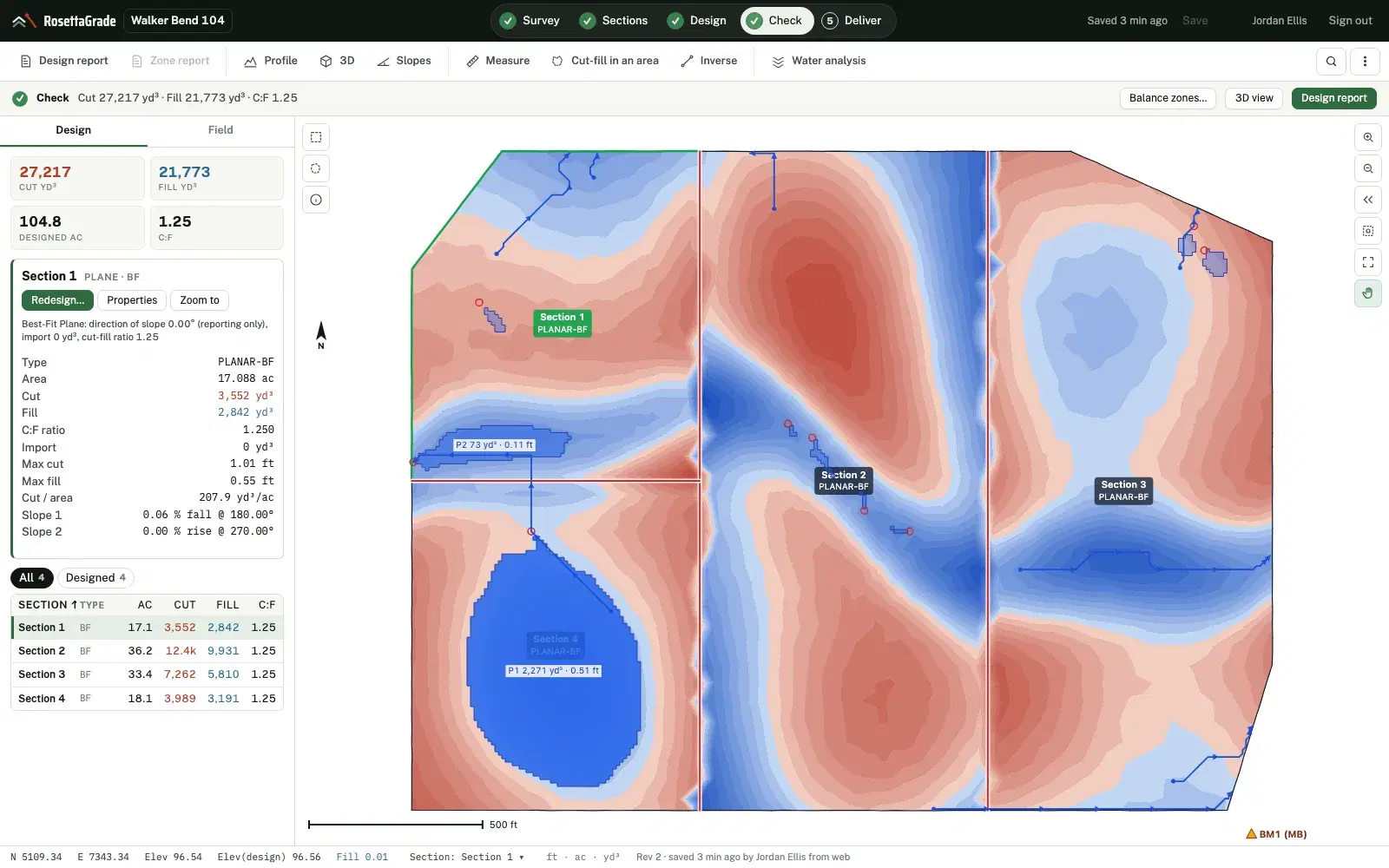Image resolution: width=1389 pixels, height=868 pixels.
Task: Open the Profile tool
Action: click(x=271, y=61)
